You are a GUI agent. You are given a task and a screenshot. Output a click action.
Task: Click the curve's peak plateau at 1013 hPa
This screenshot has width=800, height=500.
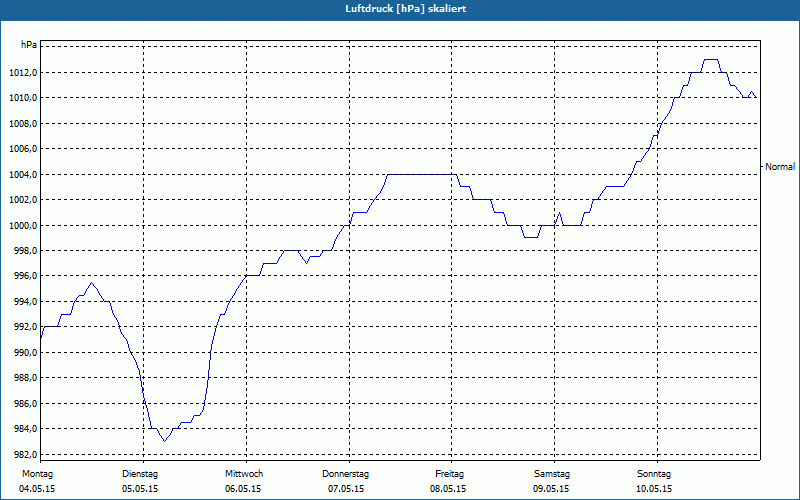pos(711,60)
